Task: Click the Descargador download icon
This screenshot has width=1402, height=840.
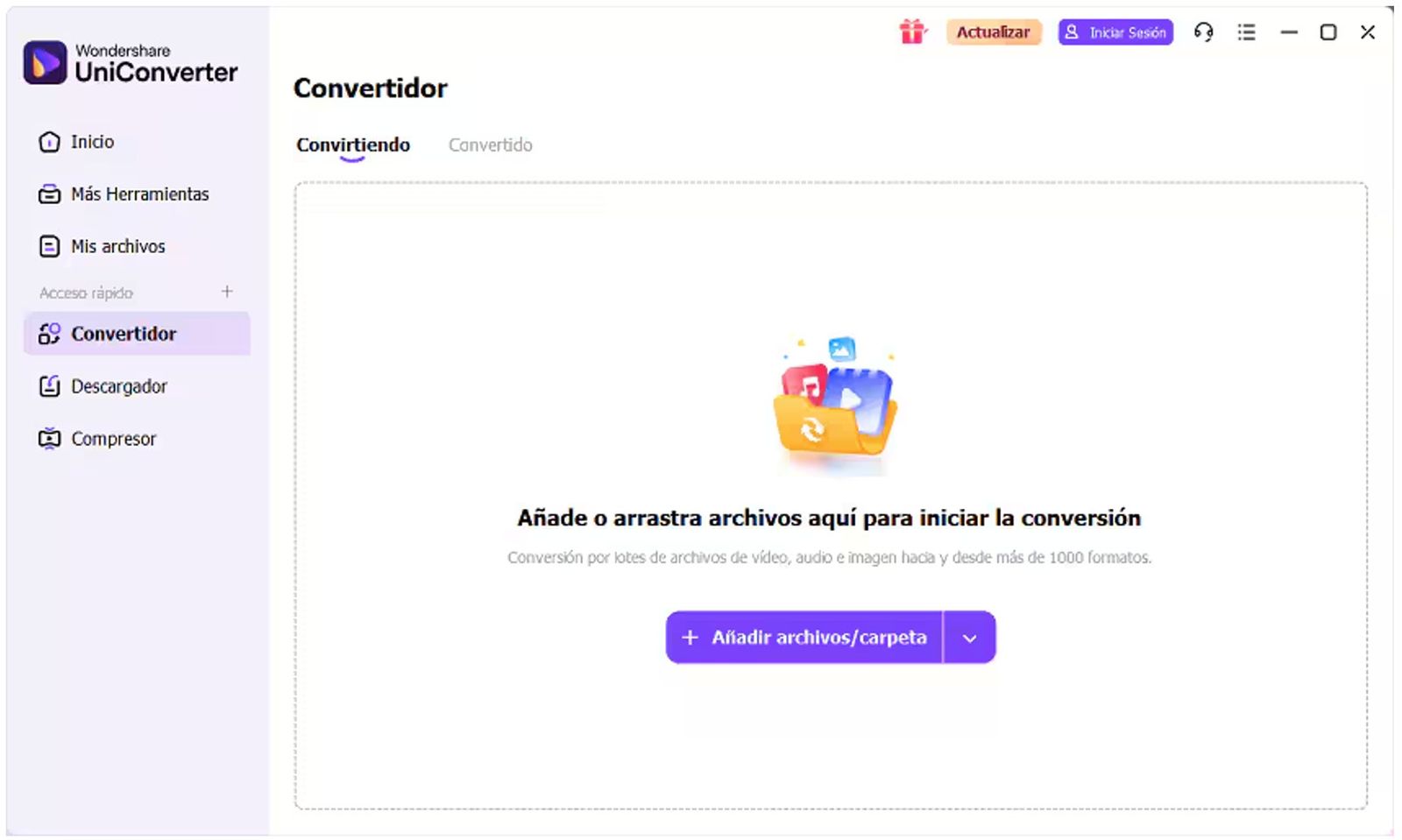Action: (50, 386)
